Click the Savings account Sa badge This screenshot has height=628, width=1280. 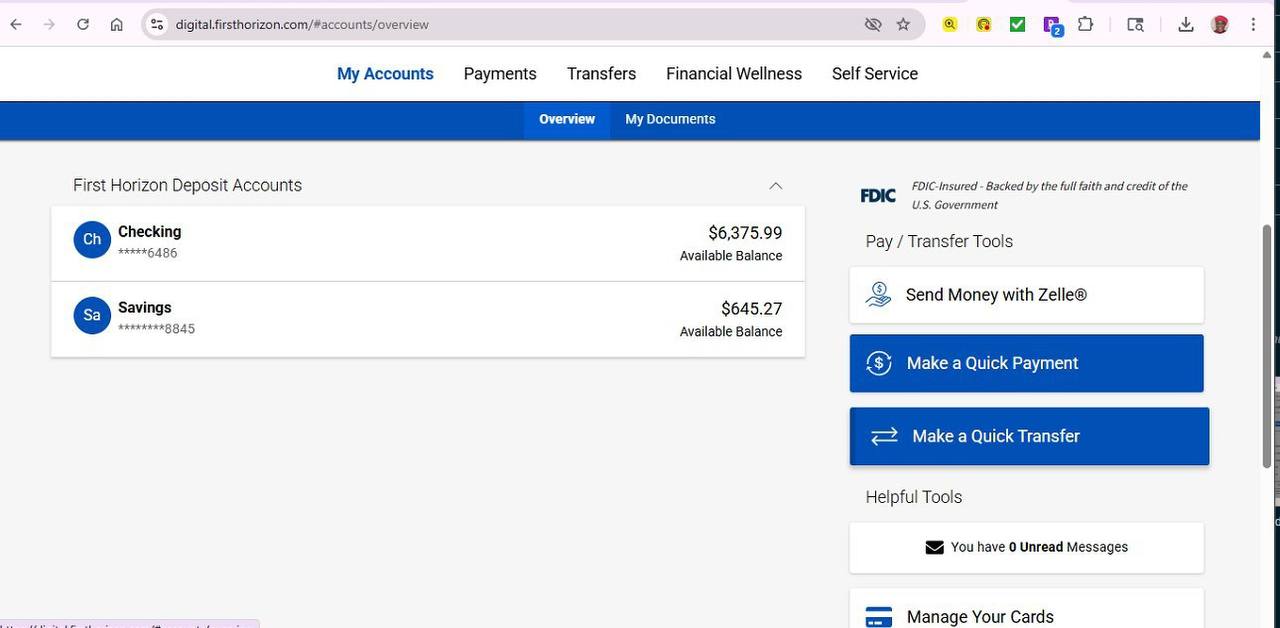click(92, 316)
